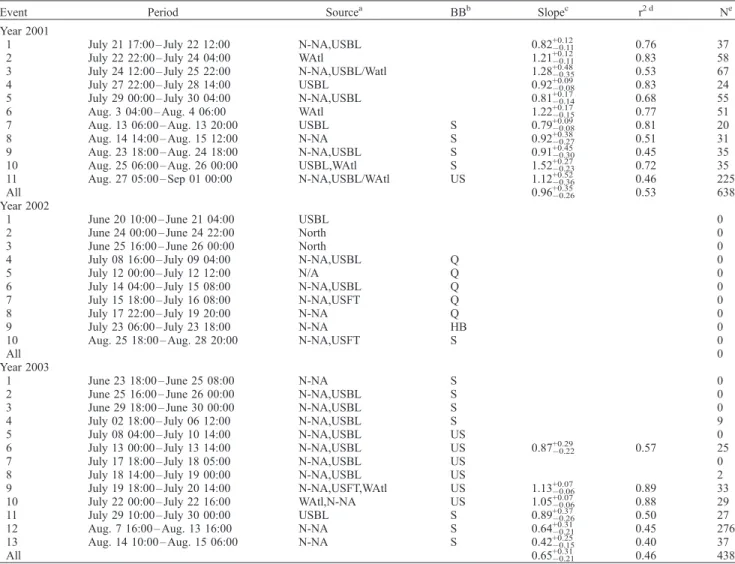Select the 'HB' BB code cell
The width and height of the screenshot is (735, 564).
[458, 327]
